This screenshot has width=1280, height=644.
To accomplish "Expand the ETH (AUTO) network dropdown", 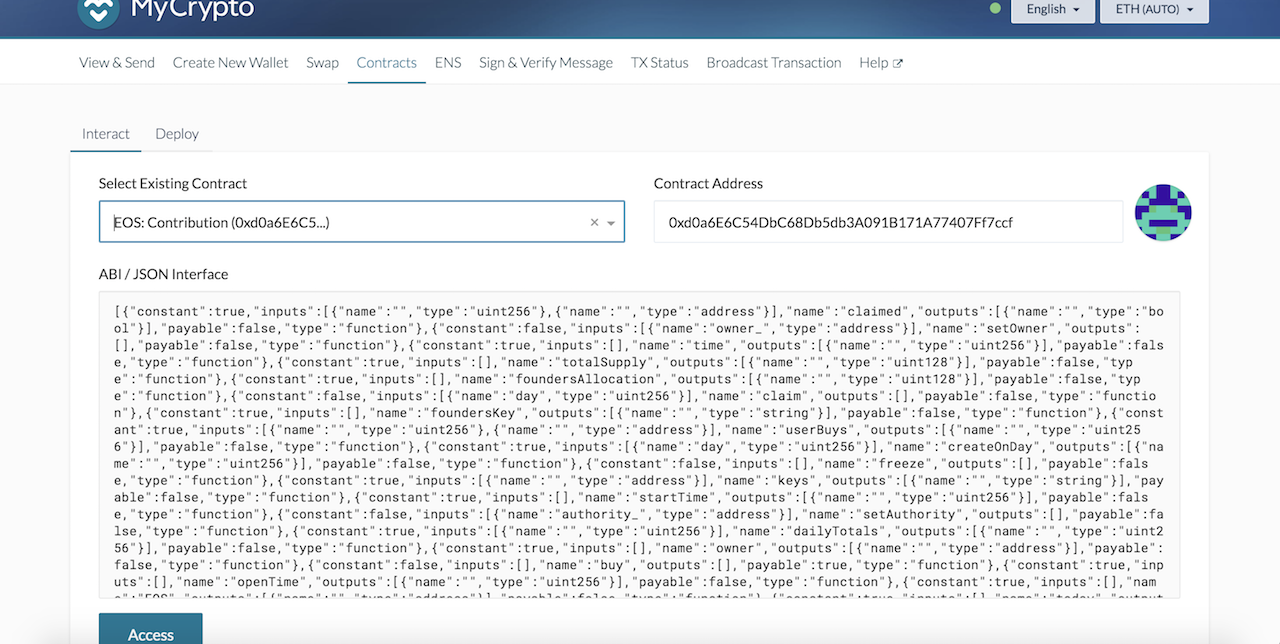I will tap(1154, 9).
